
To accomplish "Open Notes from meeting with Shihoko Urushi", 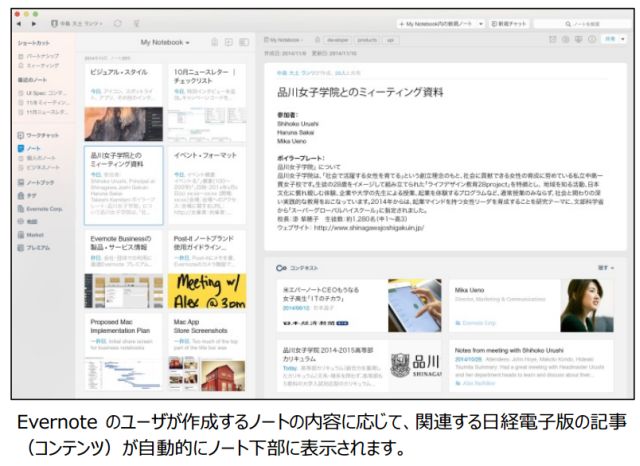I will (x=531, y=366).
